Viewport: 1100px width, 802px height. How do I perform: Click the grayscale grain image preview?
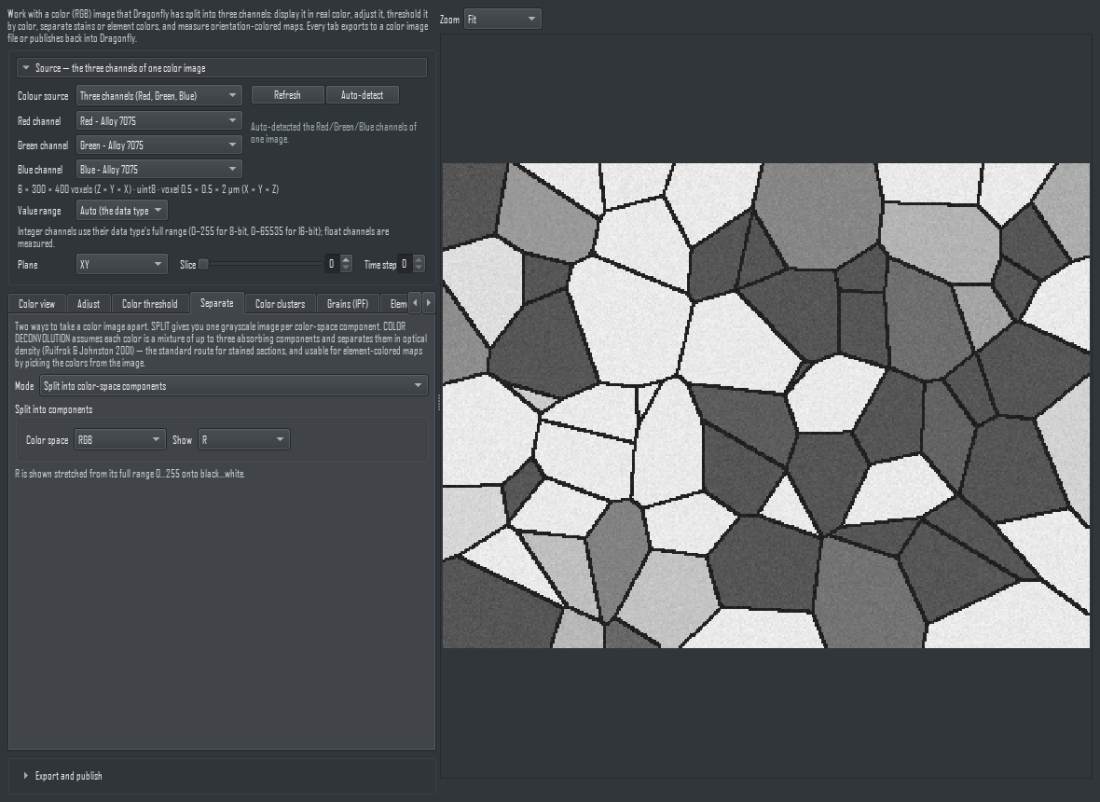(x=766, y=406)
